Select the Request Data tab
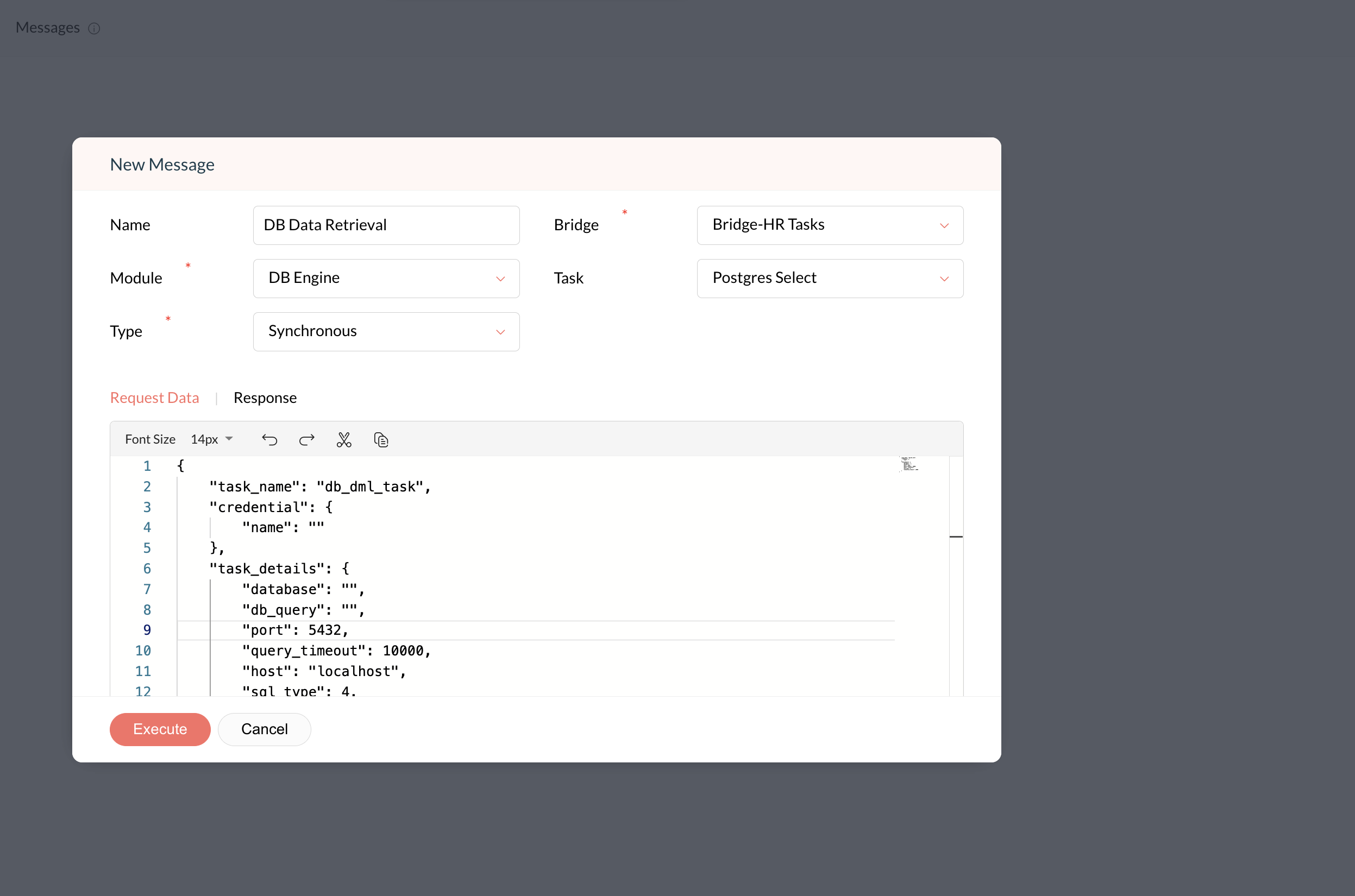Image resolution: width=1355 pixels, height=896 pixels. tap(154, 397)
